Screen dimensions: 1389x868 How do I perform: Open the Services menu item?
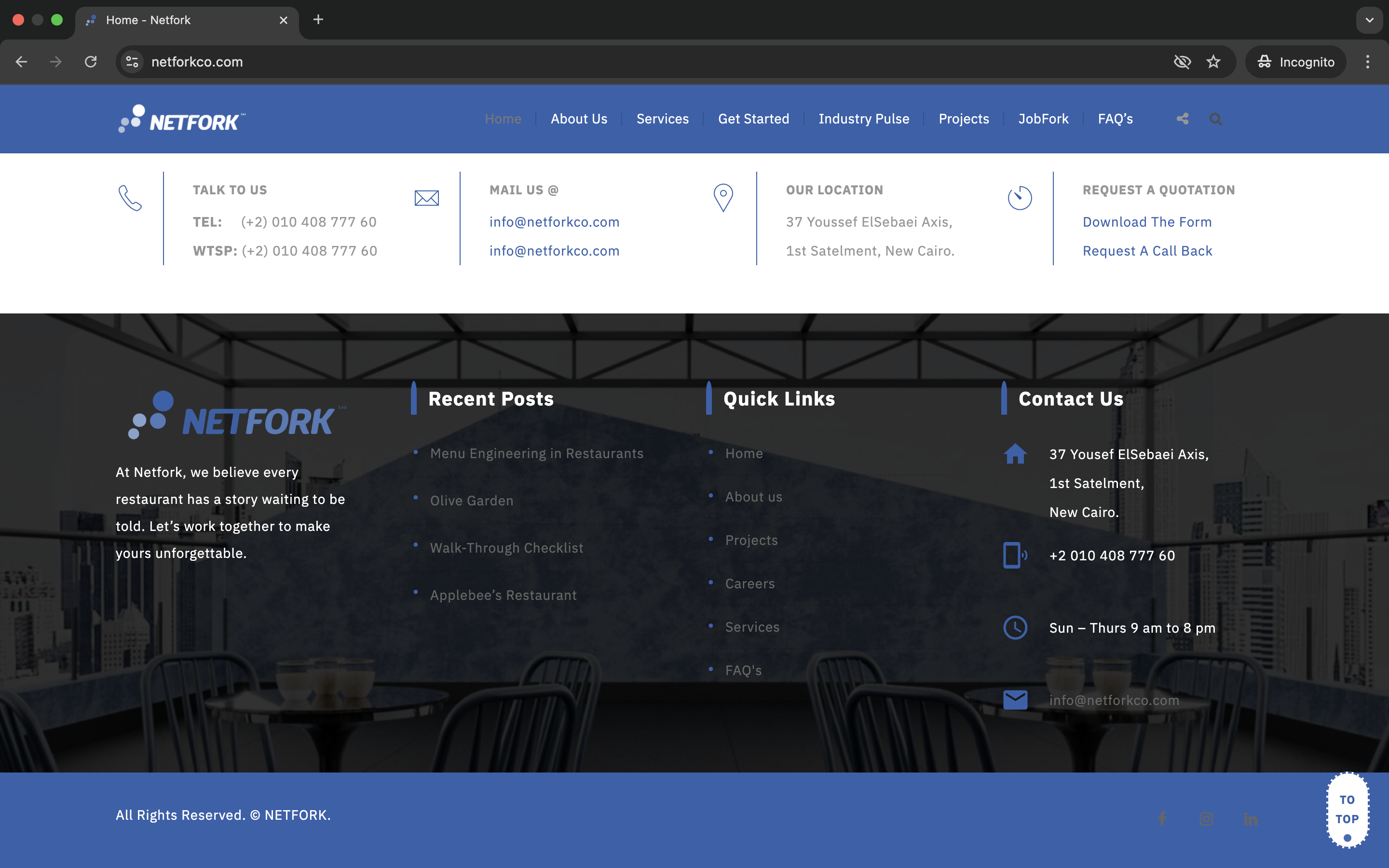point(662,119)
